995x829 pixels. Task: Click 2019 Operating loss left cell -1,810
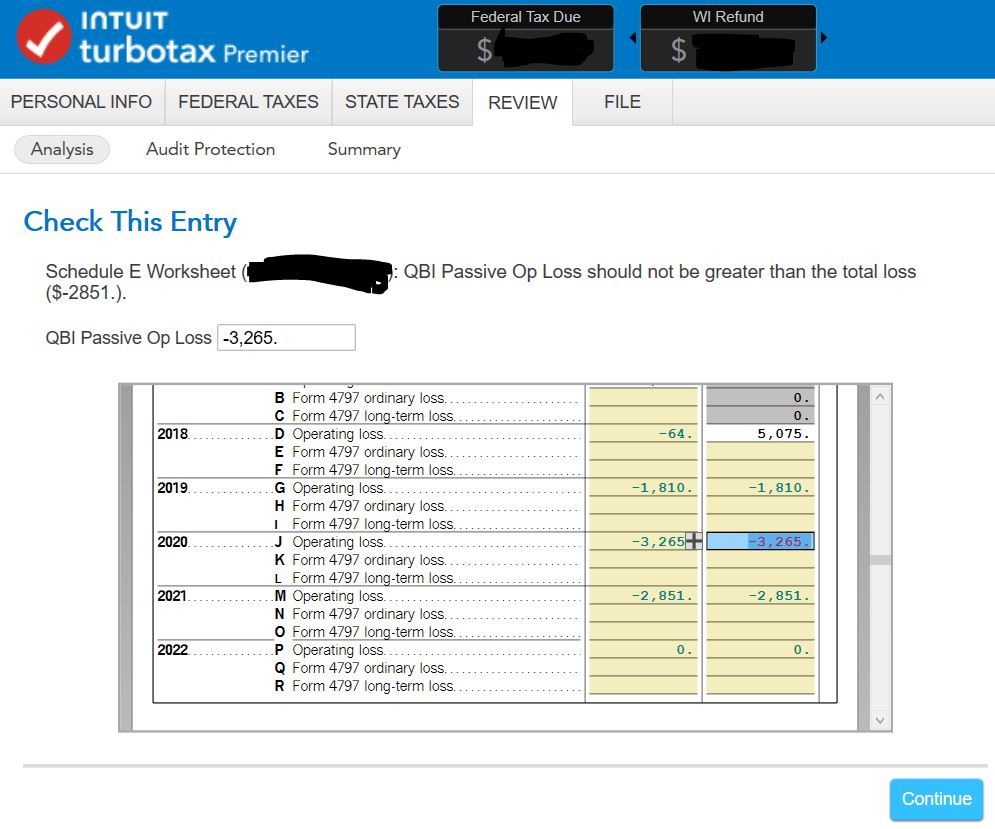[x=643, y=487]
